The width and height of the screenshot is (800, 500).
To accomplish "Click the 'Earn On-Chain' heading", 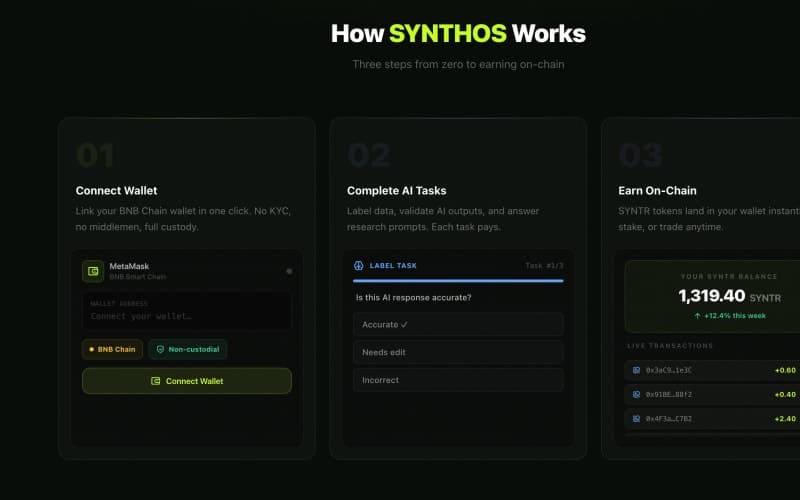I will click(657, 191).
